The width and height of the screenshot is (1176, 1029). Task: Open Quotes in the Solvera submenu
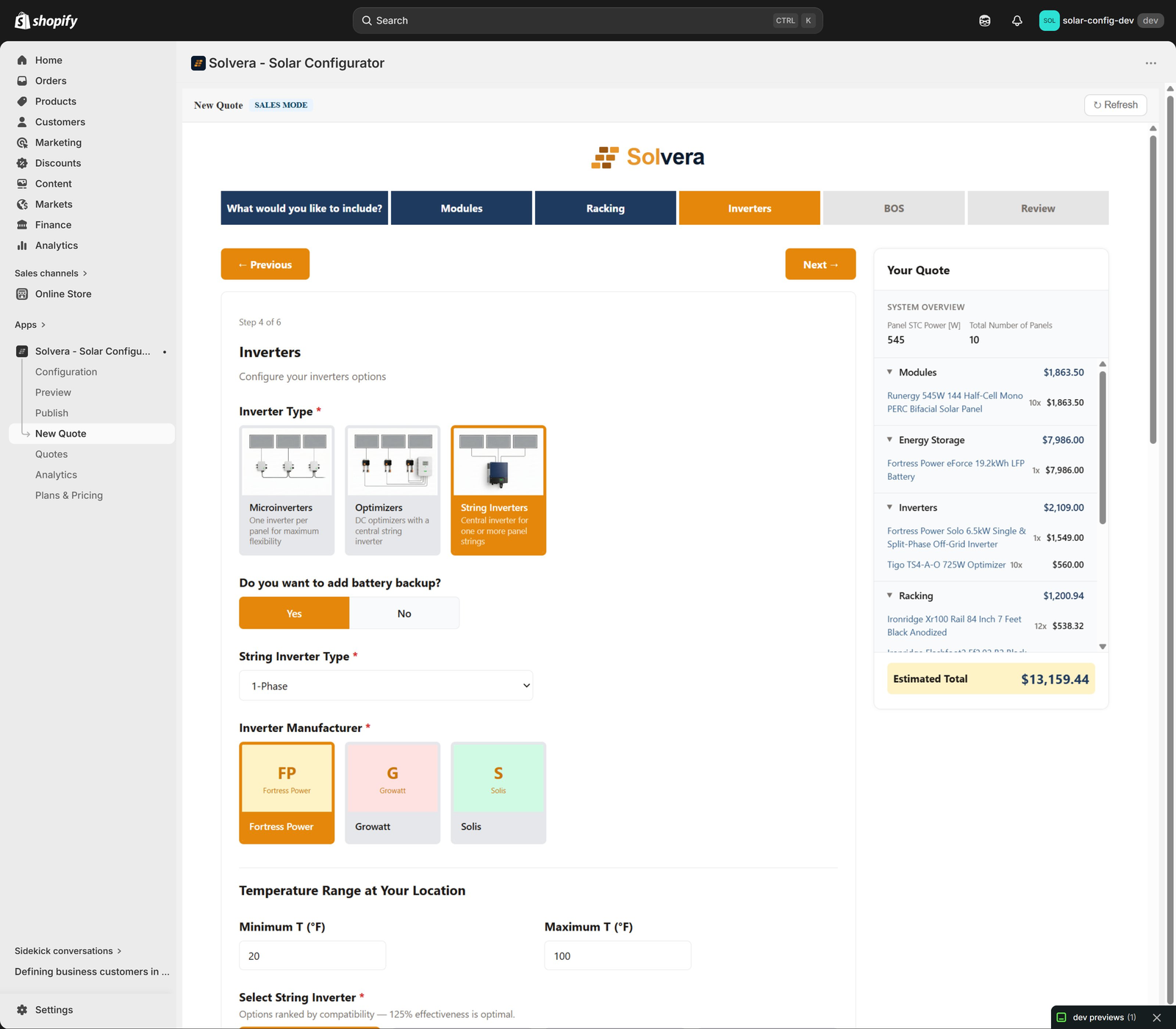pyautogui.click(x=51, y=454)
